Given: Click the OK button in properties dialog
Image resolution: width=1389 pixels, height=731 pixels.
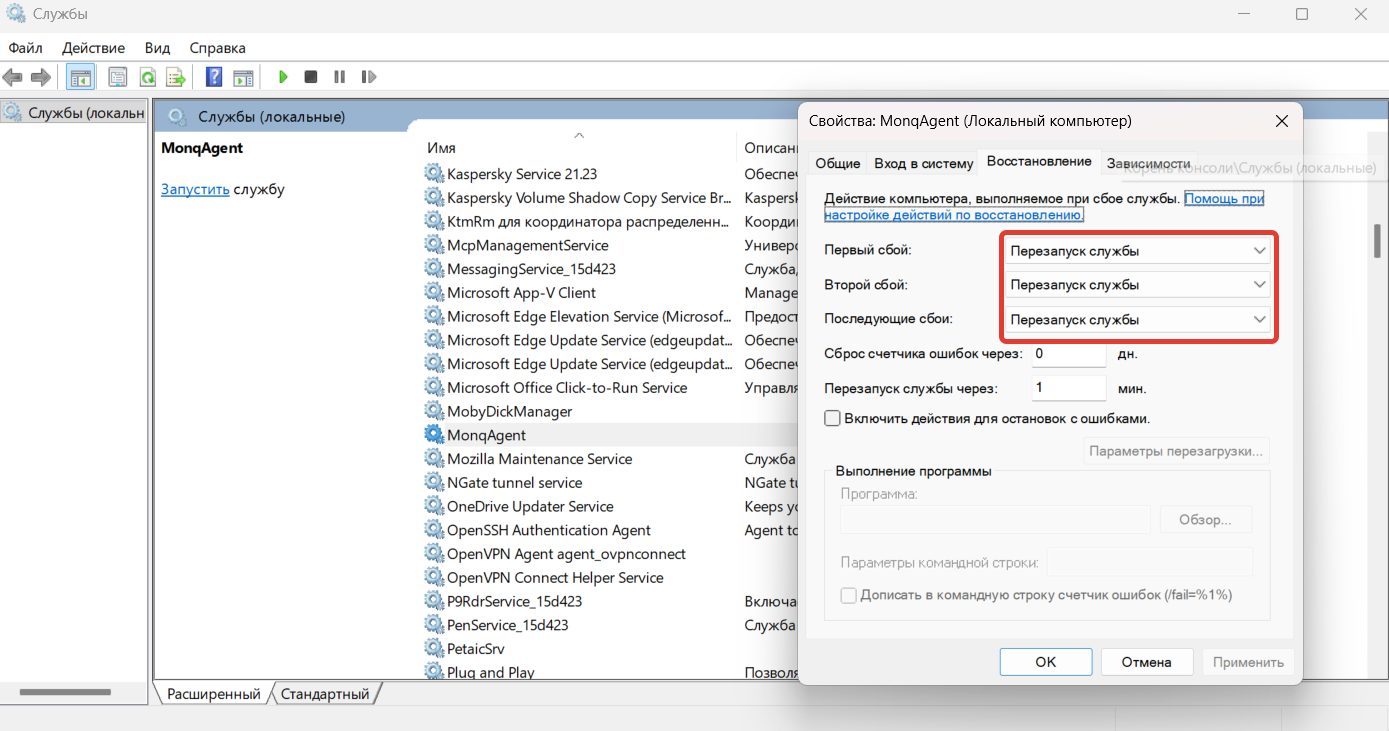Looking at the screenshot, I should (1045, 661).
